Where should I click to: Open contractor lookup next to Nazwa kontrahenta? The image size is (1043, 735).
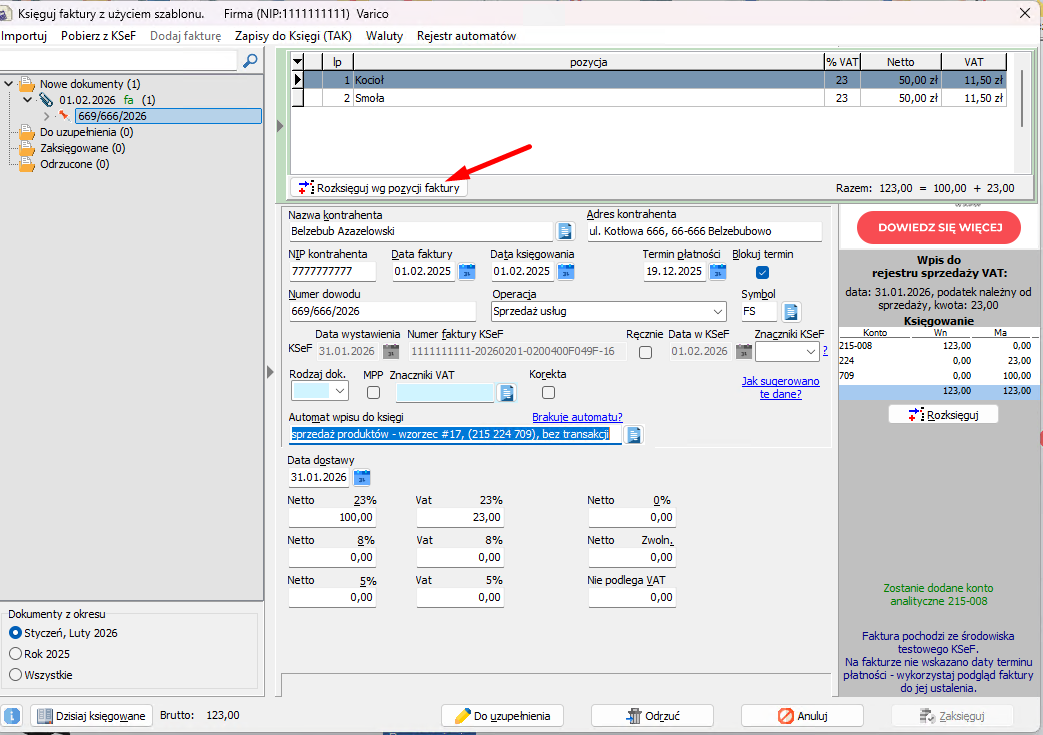coord(565,232)
